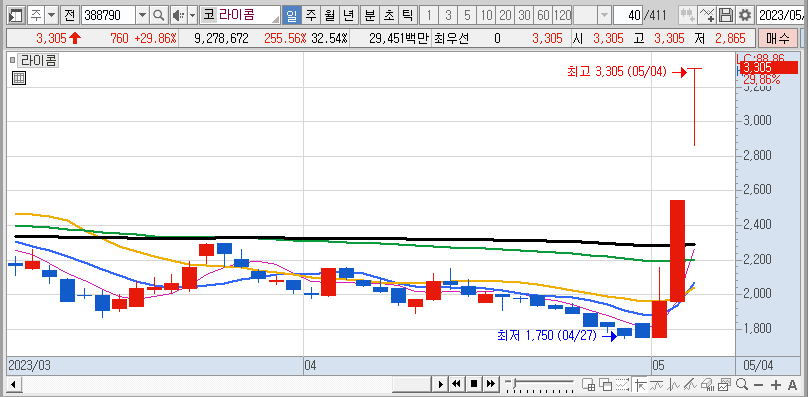Image resolution: width=808 pixels, height=397 pixels.
Task: Select the 주 weekly chart period
Action: click(x=310, y=15)
